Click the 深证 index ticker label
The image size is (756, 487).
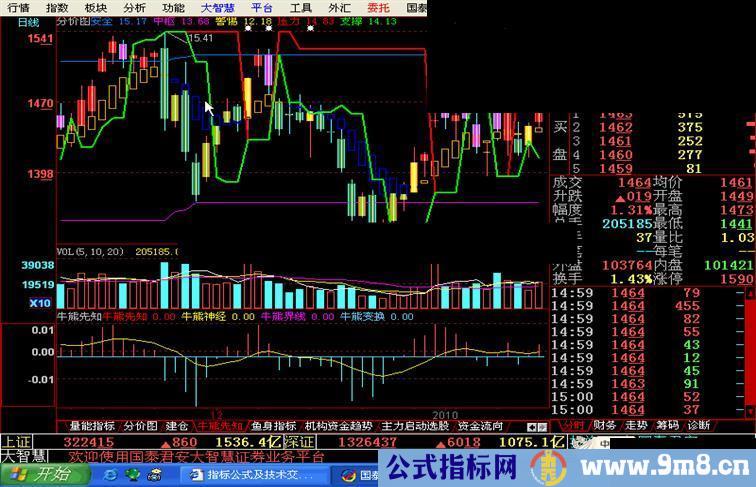pos(300,441)
